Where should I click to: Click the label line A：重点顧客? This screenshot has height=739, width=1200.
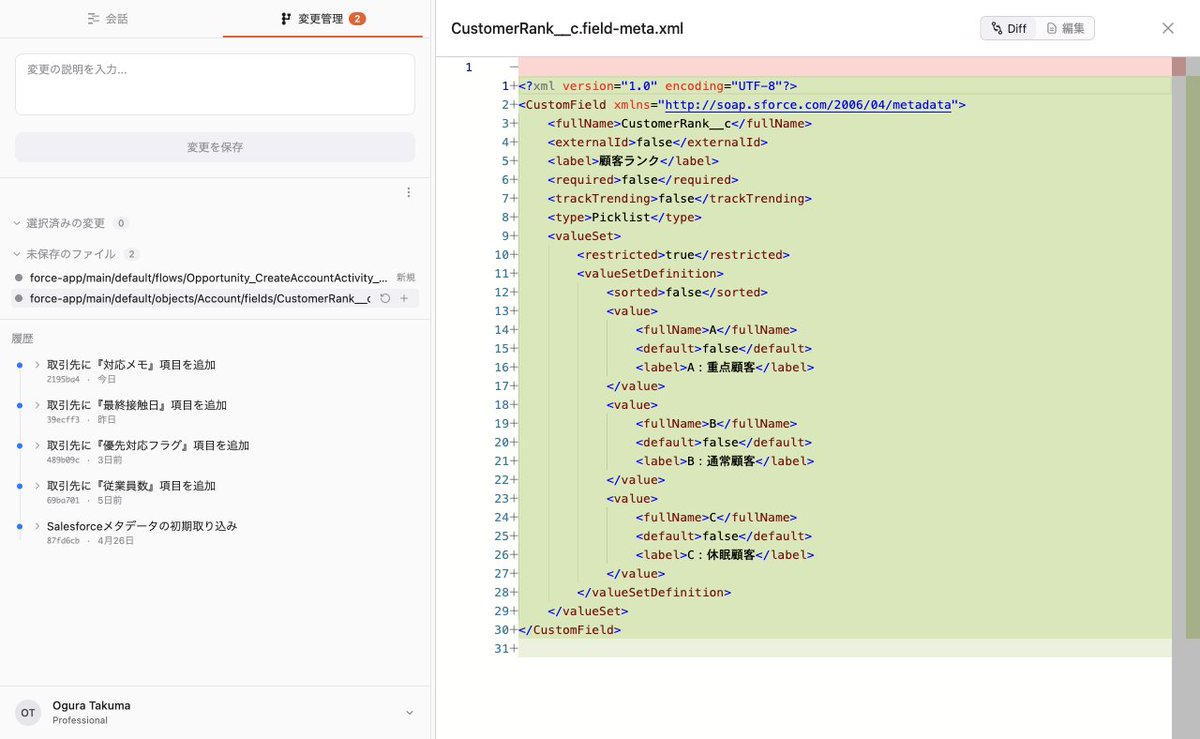point(724,367)
